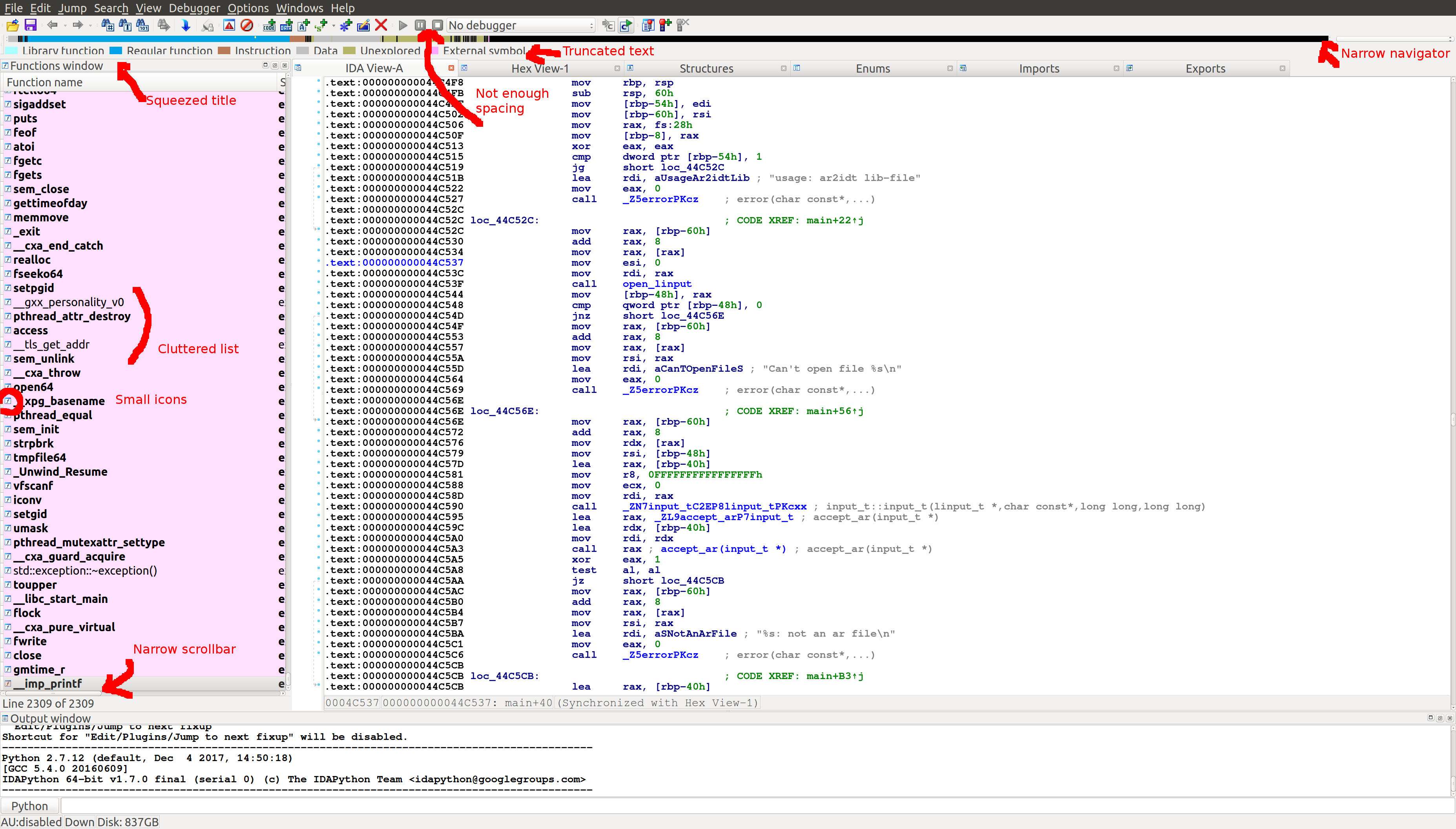The height and width of the screenshot is (829, 1456).
Task: Switch to the Exports tab
Action: click(x=1205, y=68)
